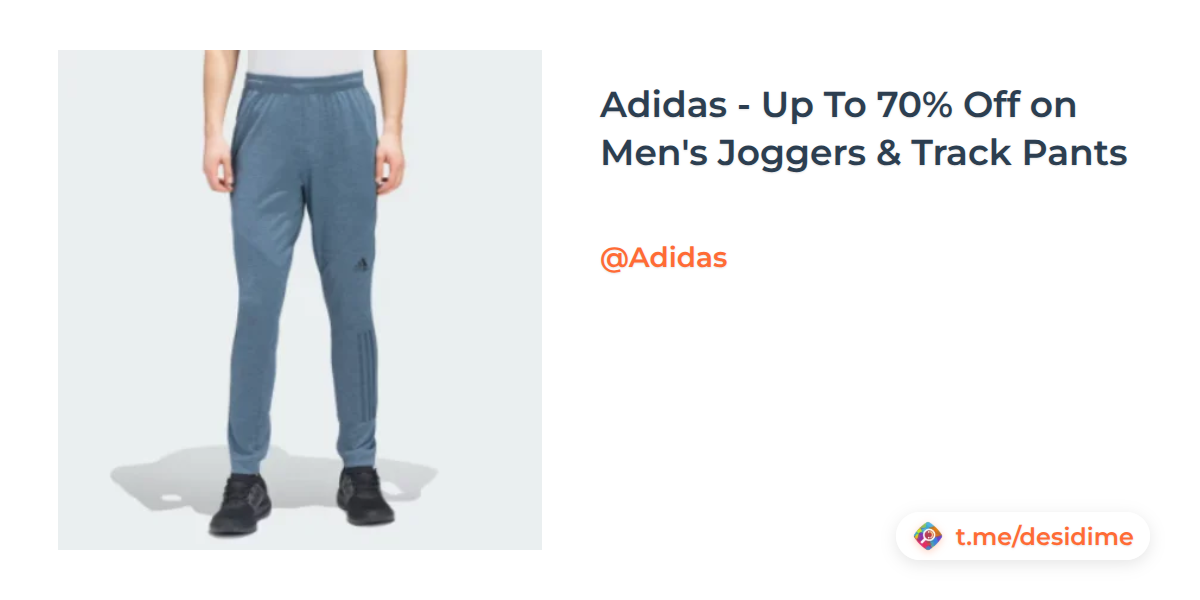Open the t.me/desidime link text
Screen dimensions: 1200x600
coord(1043,537)
